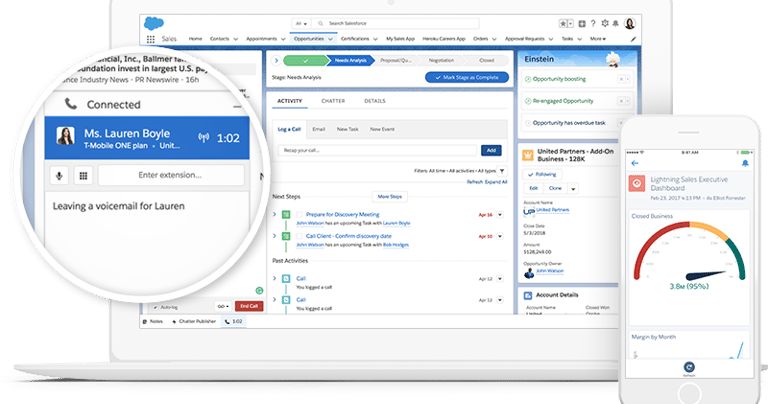Open the App Launcher grid icon
Screen dimensions: 768x404
tap(151, 39)
